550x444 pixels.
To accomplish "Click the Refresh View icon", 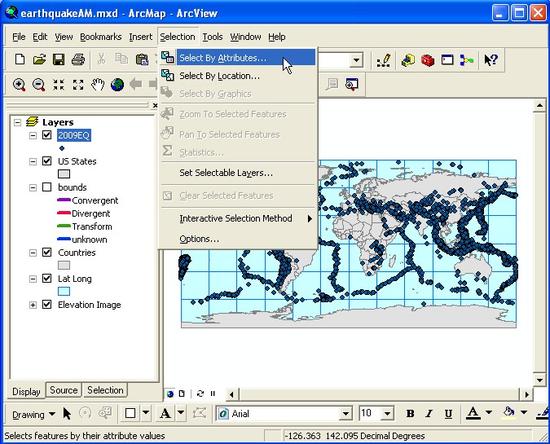I will pyautogui.click(x=200, y=393).
